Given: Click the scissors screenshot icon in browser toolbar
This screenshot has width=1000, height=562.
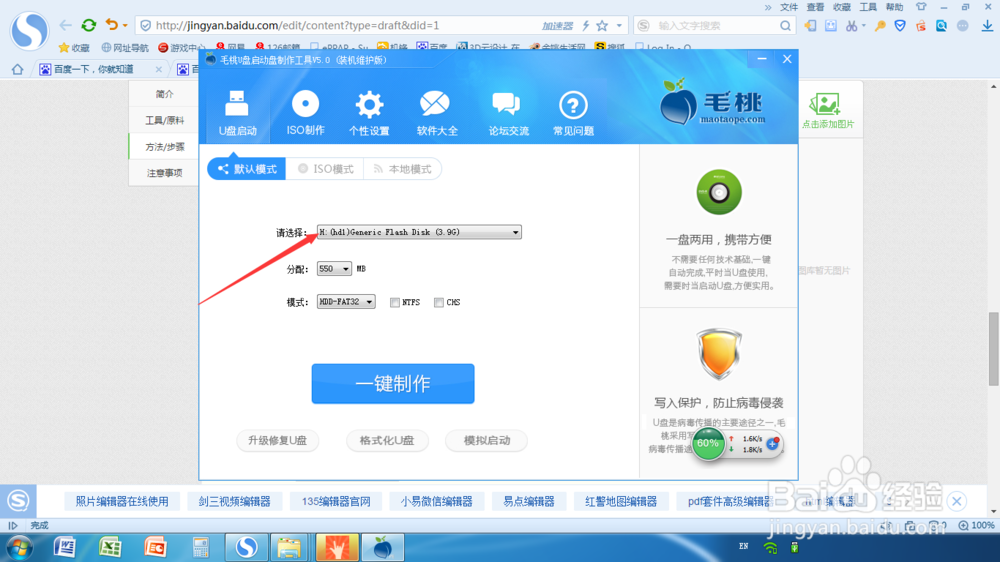Looking at the screenshot, I should (x=851, y=26).
